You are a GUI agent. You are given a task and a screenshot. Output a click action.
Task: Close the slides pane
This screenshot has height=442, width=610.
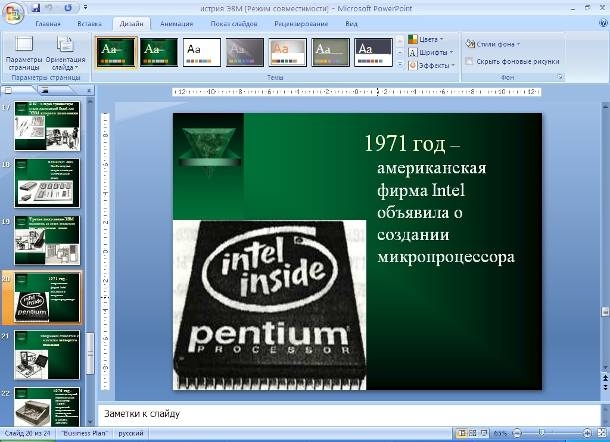[89, 91]
